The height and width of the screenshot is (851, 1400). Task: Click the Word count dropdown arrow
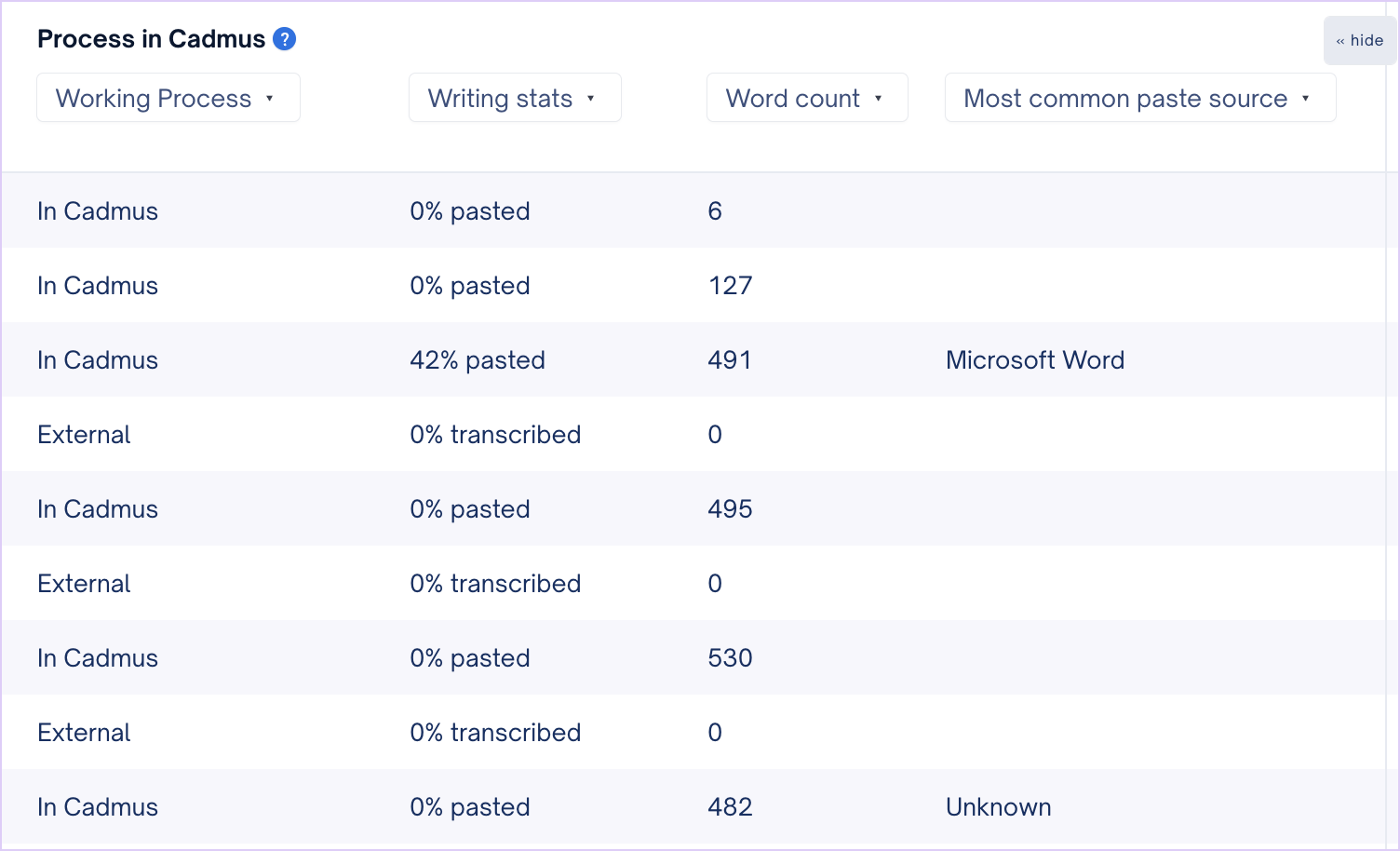coord(878,99)
